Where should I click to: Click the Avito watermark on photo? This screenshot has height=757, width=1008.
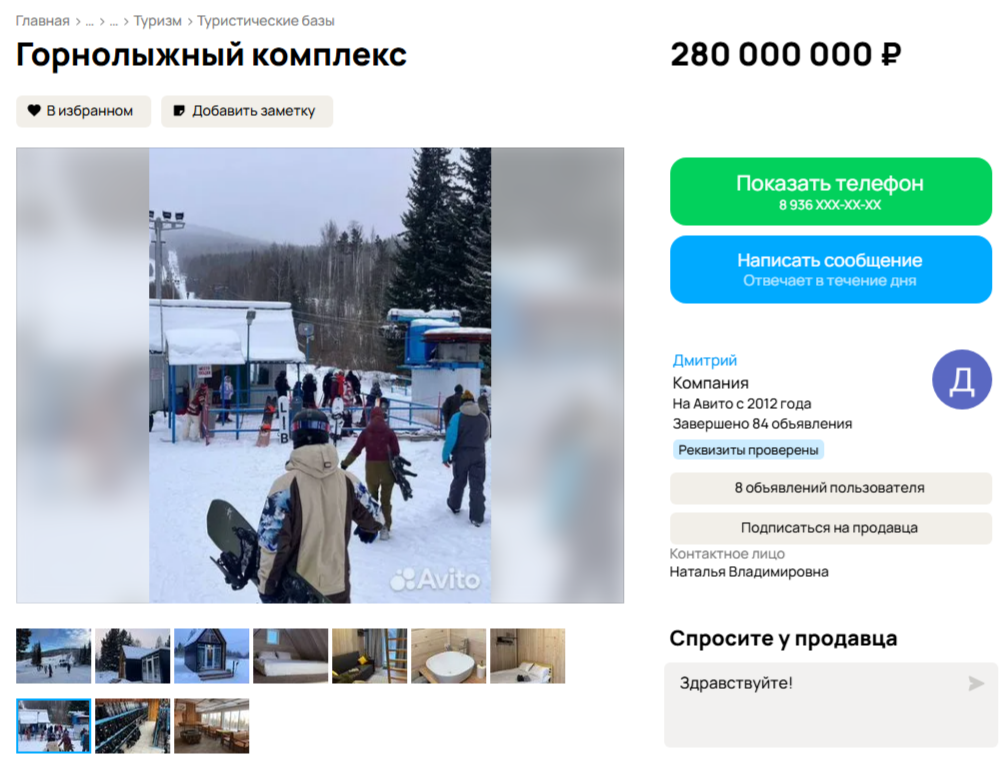click(435, 580)
